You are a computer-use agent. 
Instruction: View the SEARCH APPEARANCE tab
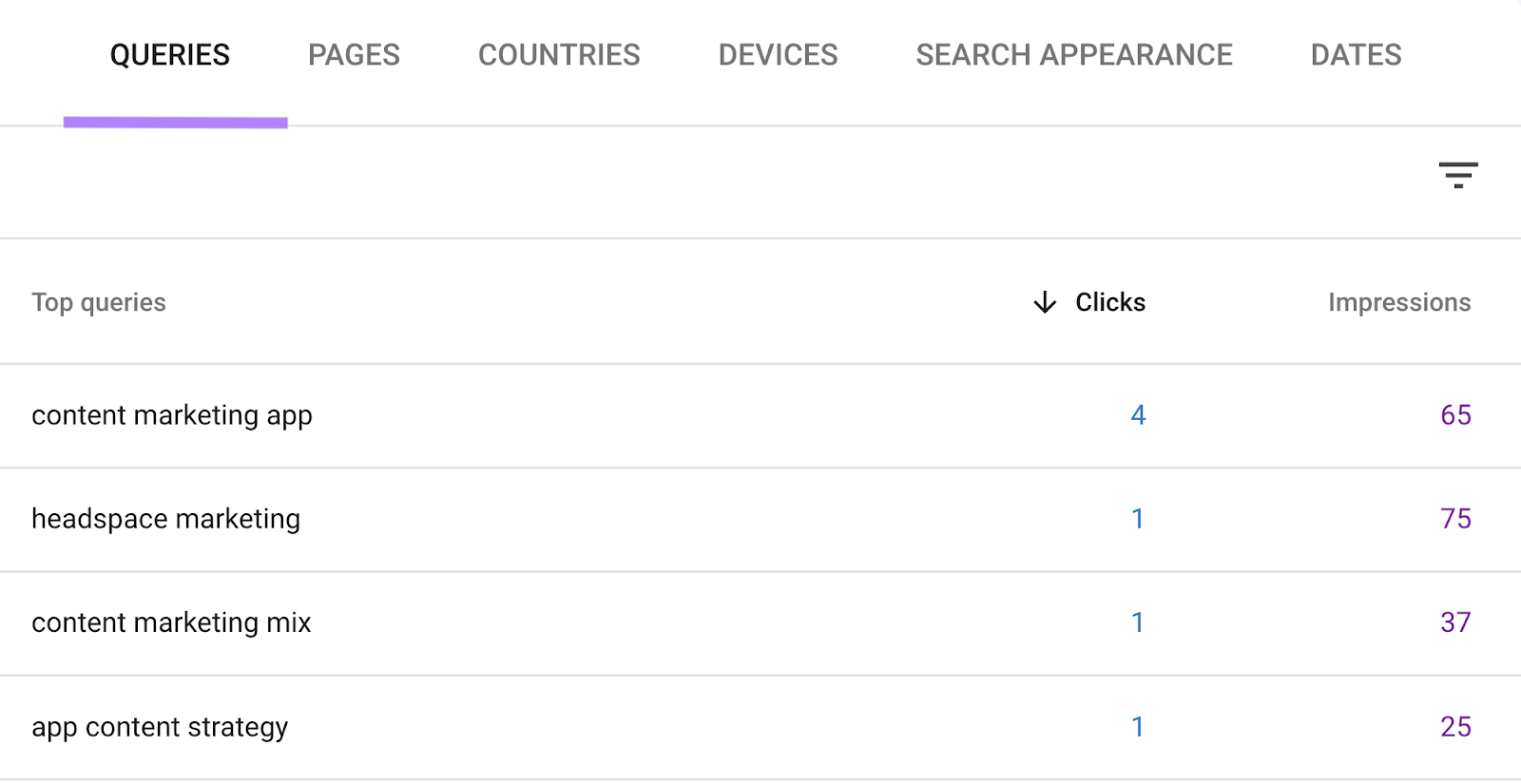(x=1074, y=54)
